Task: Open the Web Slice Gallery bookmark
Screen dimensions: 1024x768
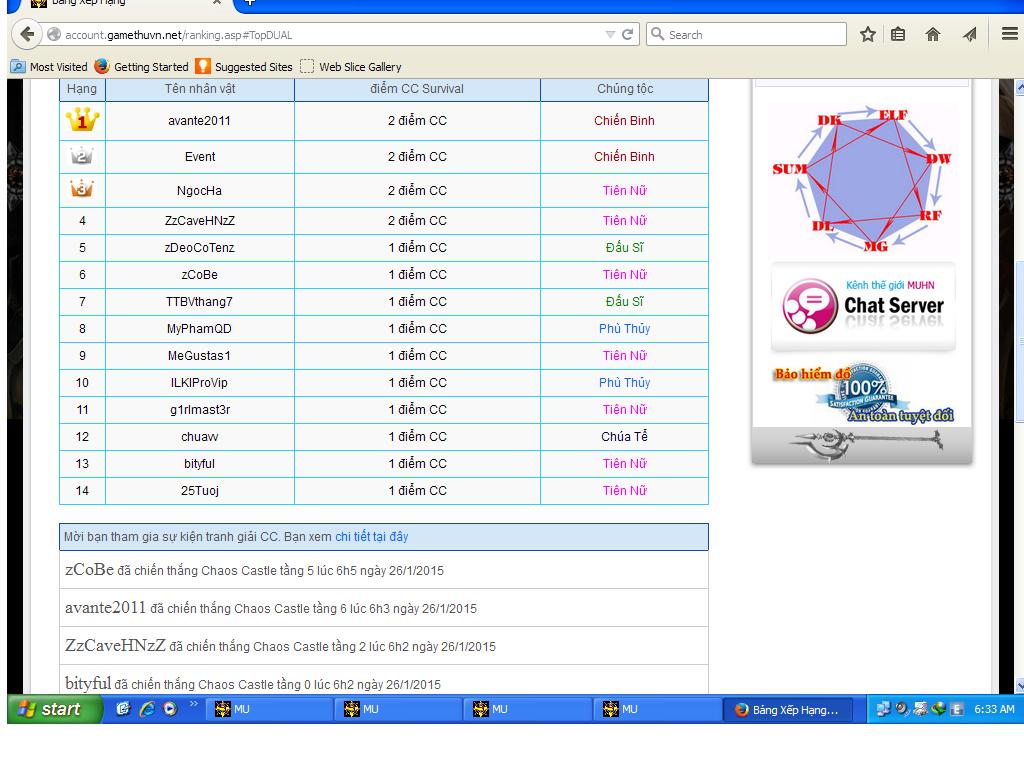Action: 351,67
